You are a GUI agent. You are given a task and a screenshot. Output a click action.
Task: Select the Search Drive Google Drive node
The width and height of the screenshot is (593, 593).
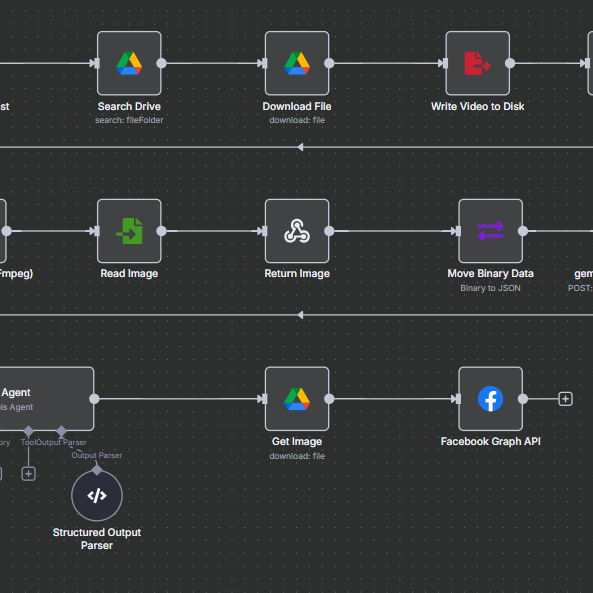129,63
